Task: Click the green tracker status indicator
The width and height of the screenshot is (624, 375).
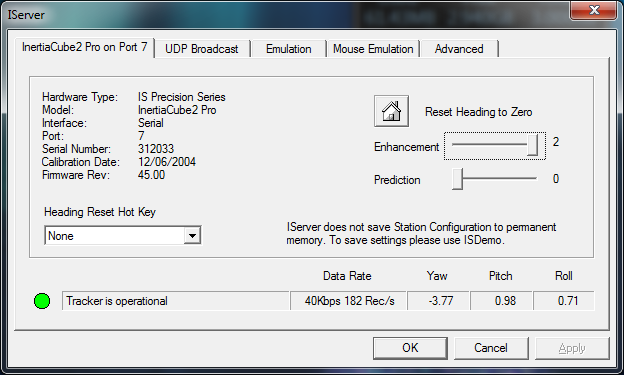Action: [x=42, y=301]
